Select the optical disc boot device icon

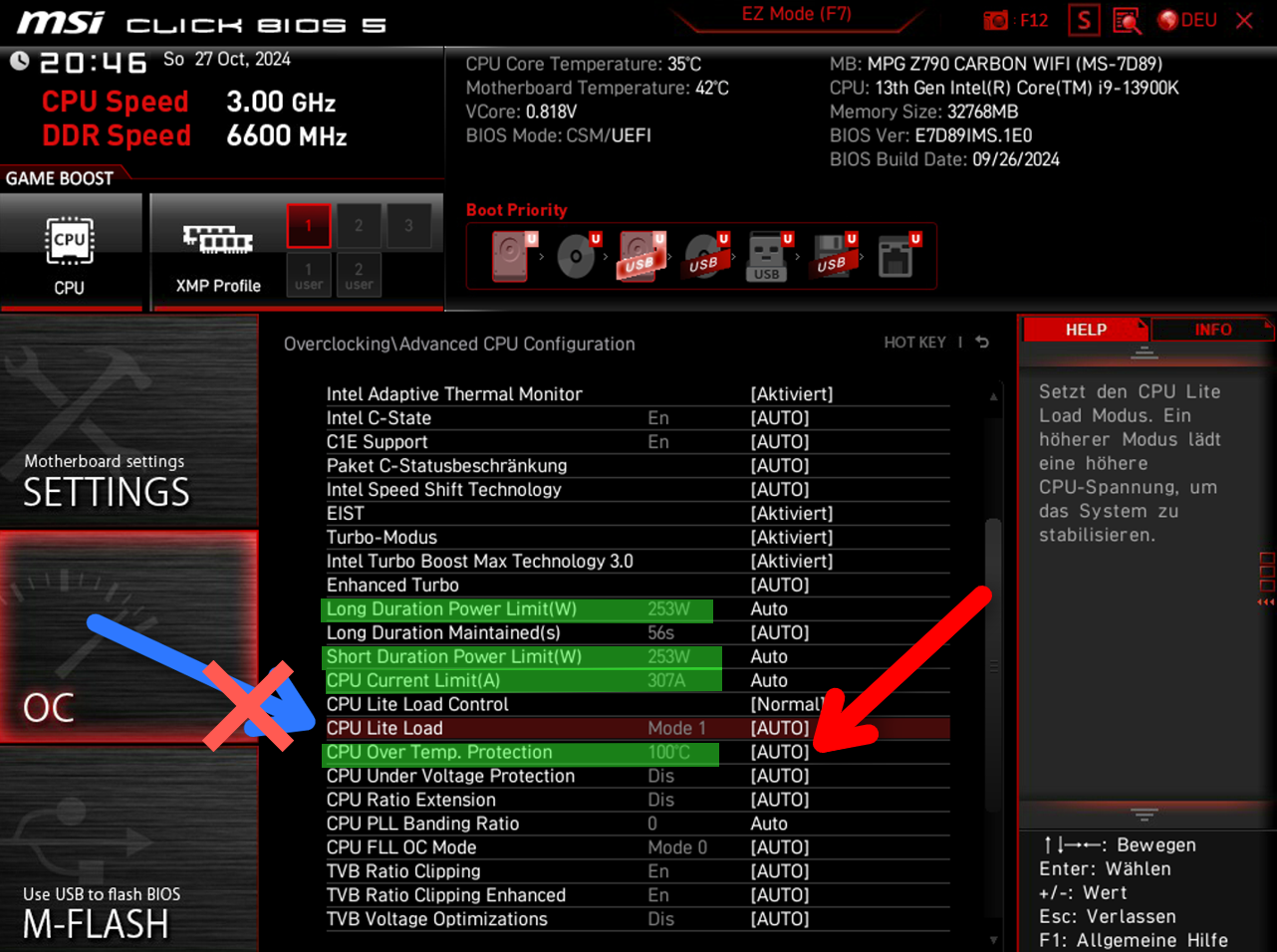tap(577, 256)
